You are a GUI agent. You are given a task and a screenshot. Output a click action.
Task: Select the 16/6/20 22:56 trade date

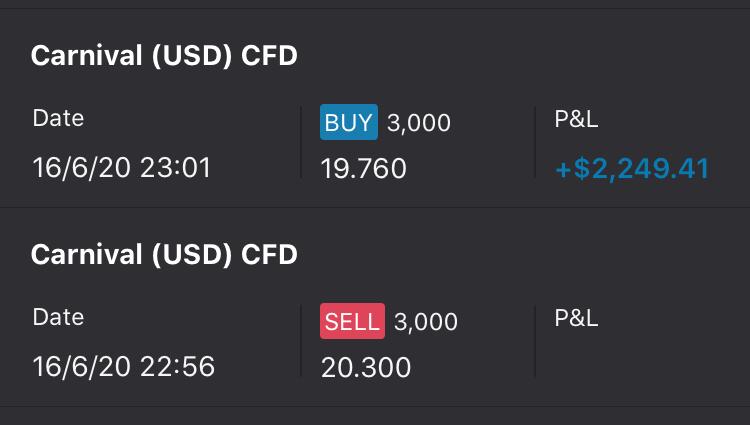pyautogui.click(x=124, y=366)
